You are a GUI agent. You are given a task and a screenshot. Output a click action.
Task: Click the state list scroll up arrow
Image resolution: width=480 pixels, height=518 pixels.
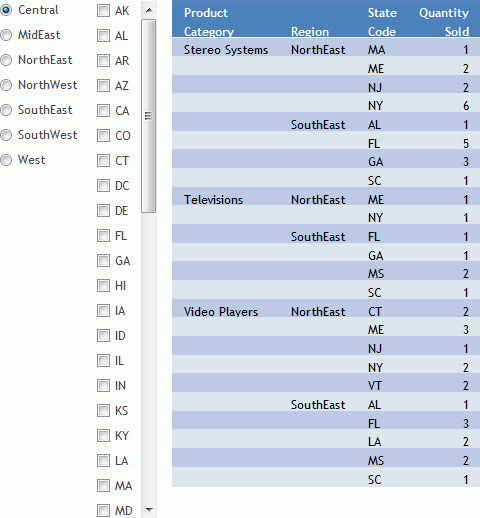149,10
